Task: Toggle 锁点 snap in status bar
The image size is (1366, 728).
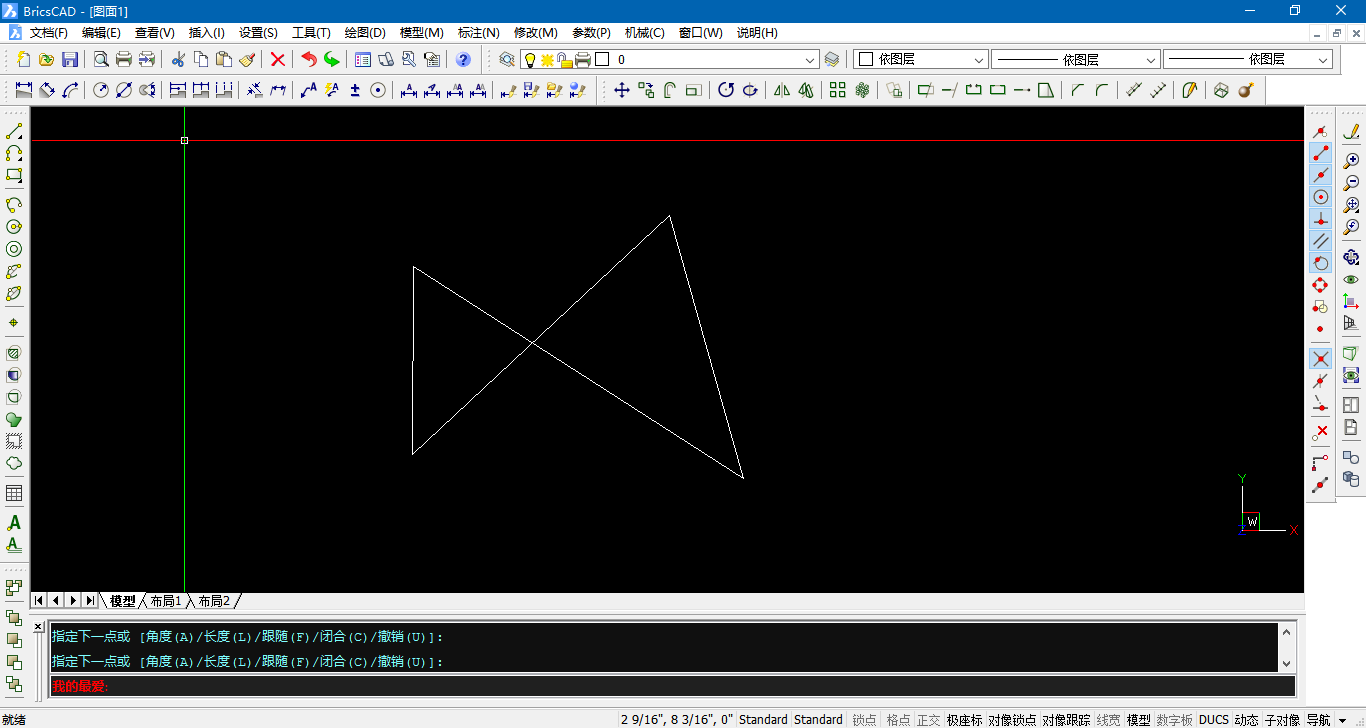Action: pyautogui.click(x=864, y=720)
